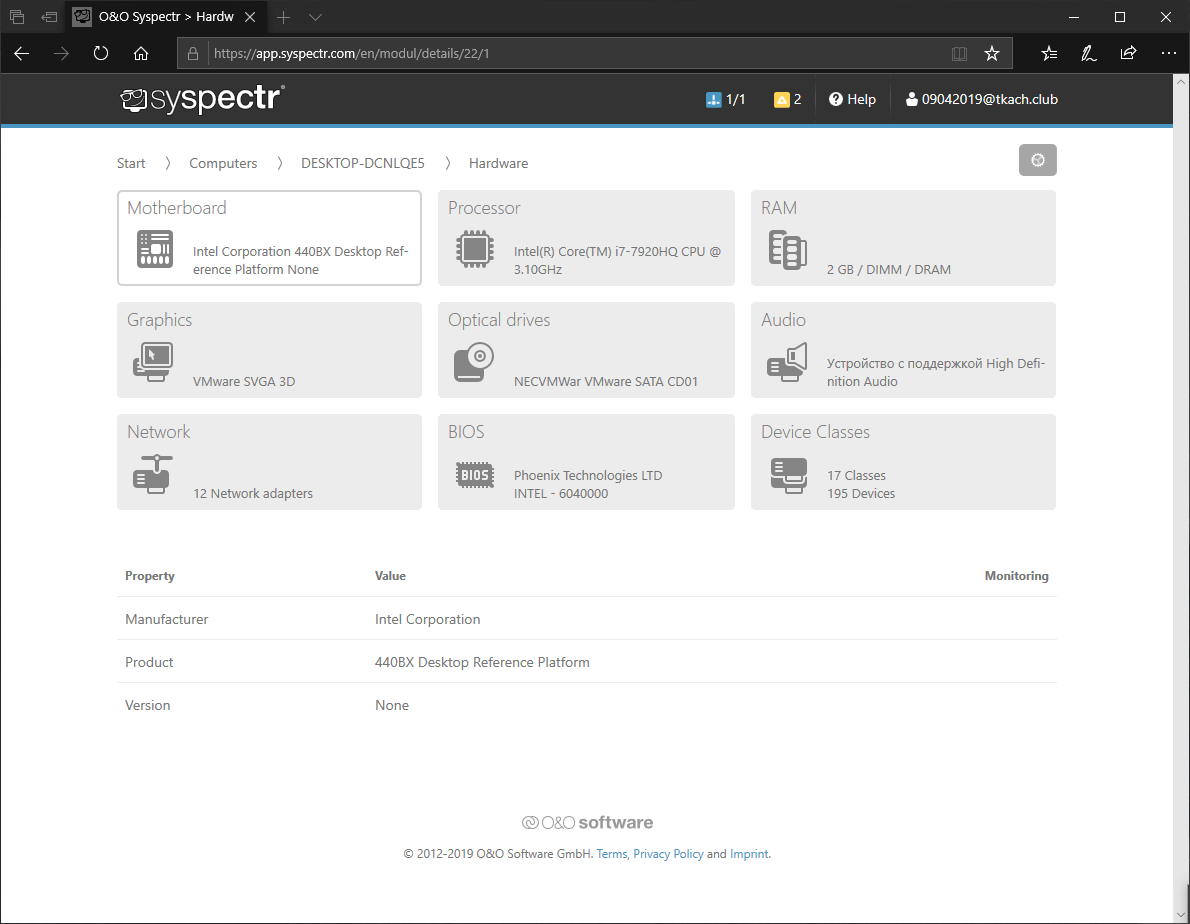This screenshot has height=924, width=1190.
Task: Open reading view icon
Action: (x=959, y=53)
